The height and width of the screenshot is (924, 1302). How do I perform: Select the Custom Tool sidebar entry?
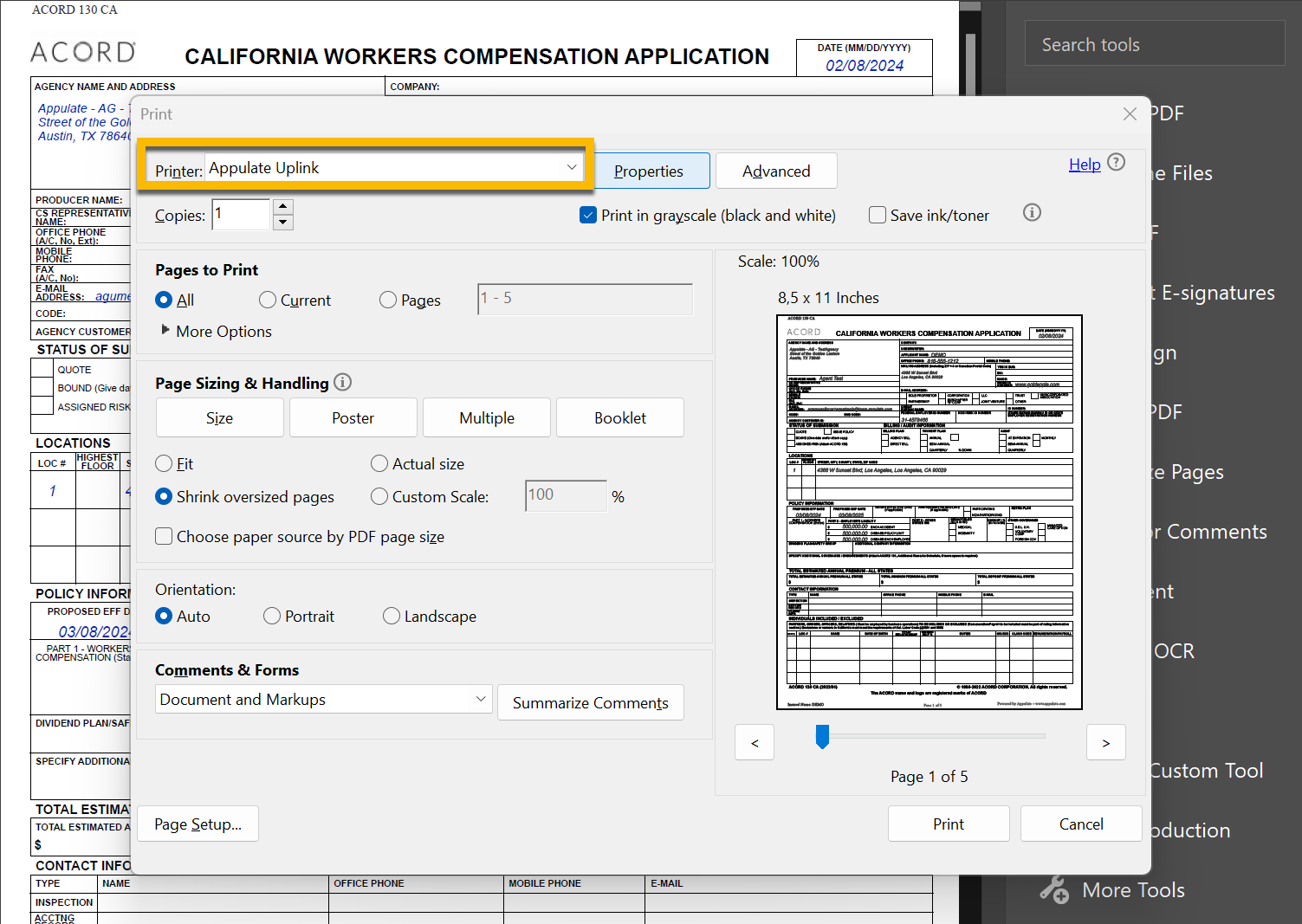tap(1204, 770)
